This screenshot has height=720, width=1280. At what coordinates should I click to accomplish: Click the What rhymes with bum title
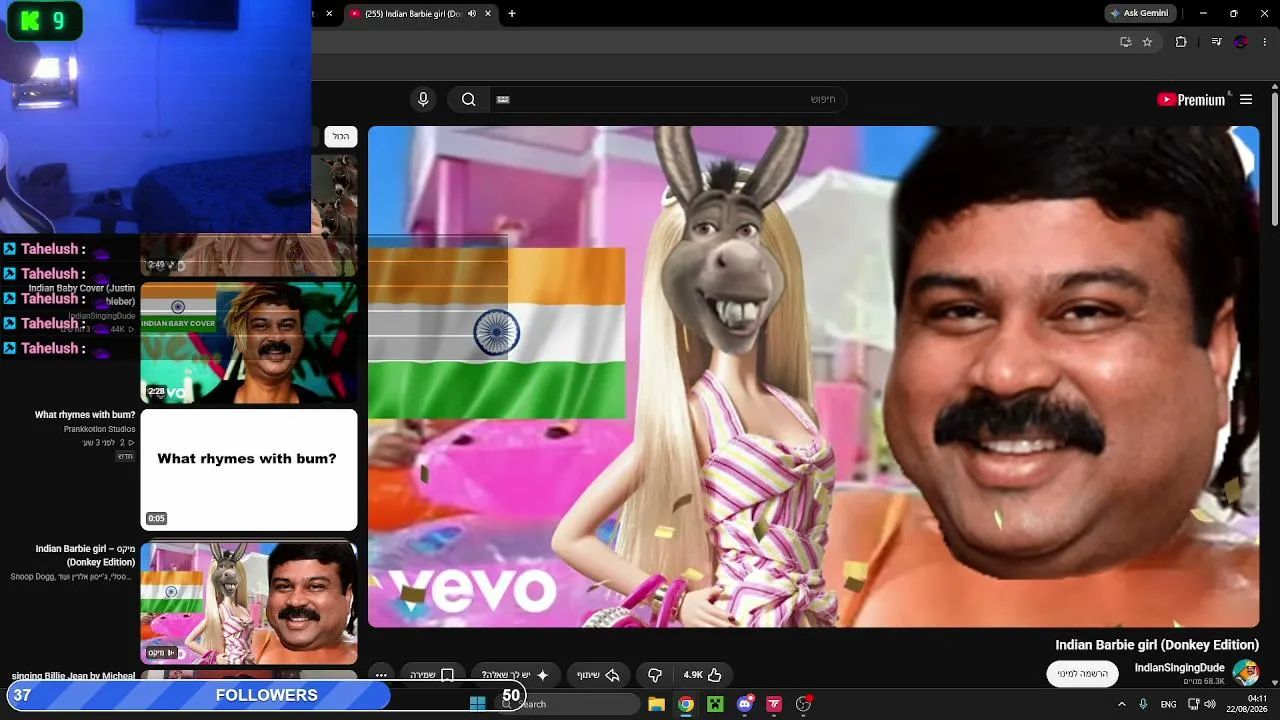click(85, 415)
